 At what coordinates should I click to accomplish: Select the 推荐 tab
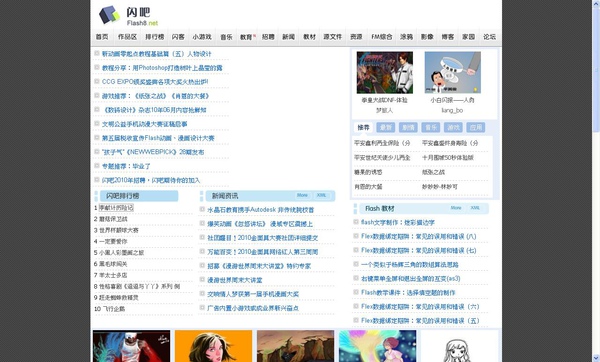click(363, 127)
